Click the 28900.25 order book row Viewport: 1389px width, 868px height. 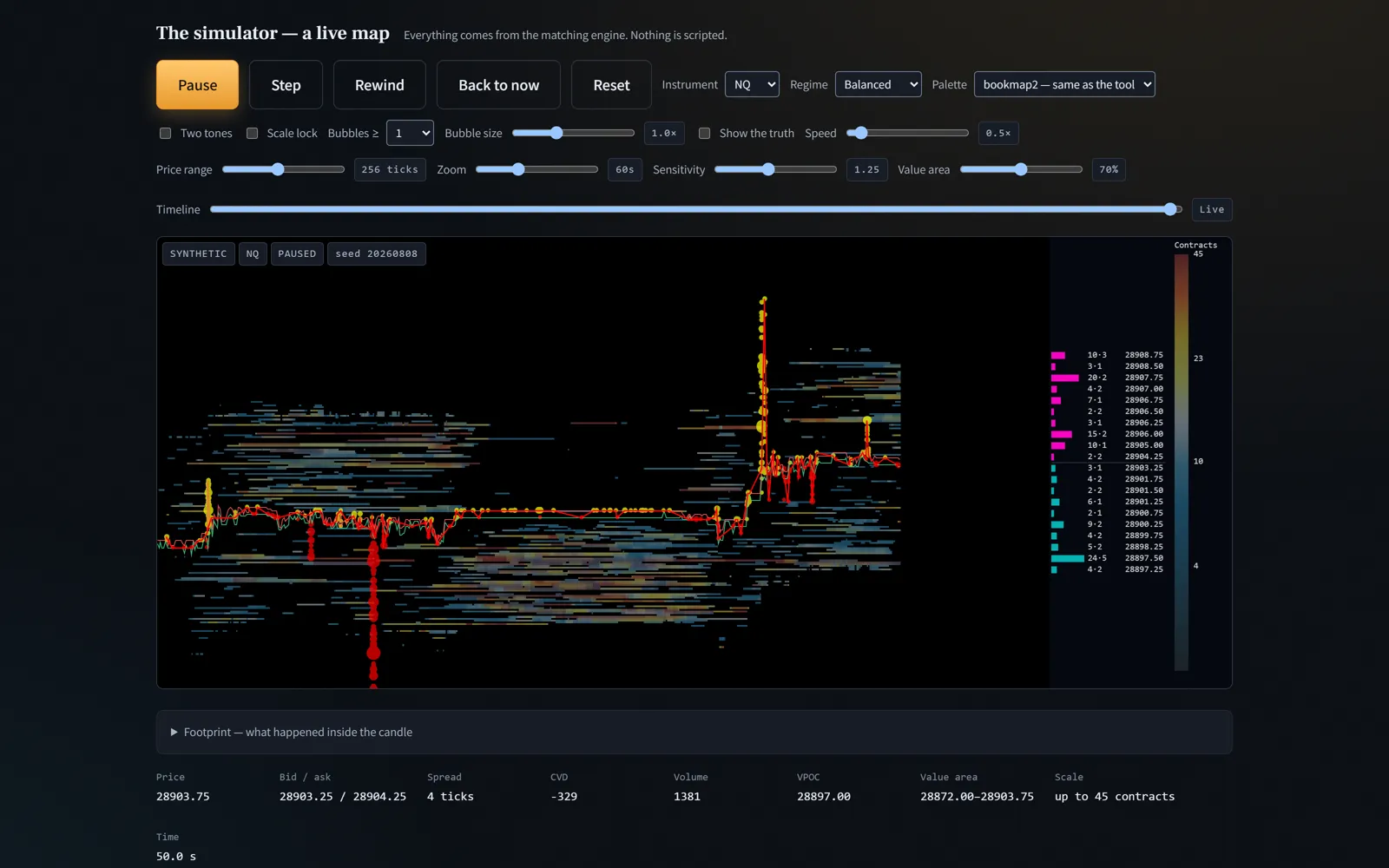click(x=1108, y=524)
